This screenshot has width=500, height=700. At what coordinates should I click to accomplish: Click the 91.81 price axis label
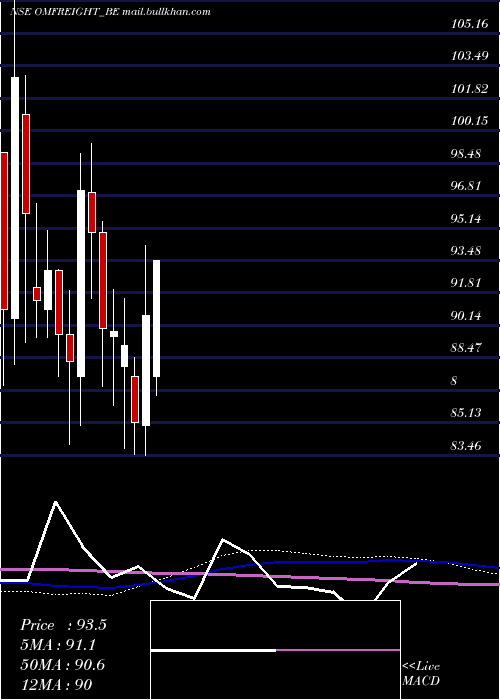[466, 283]
